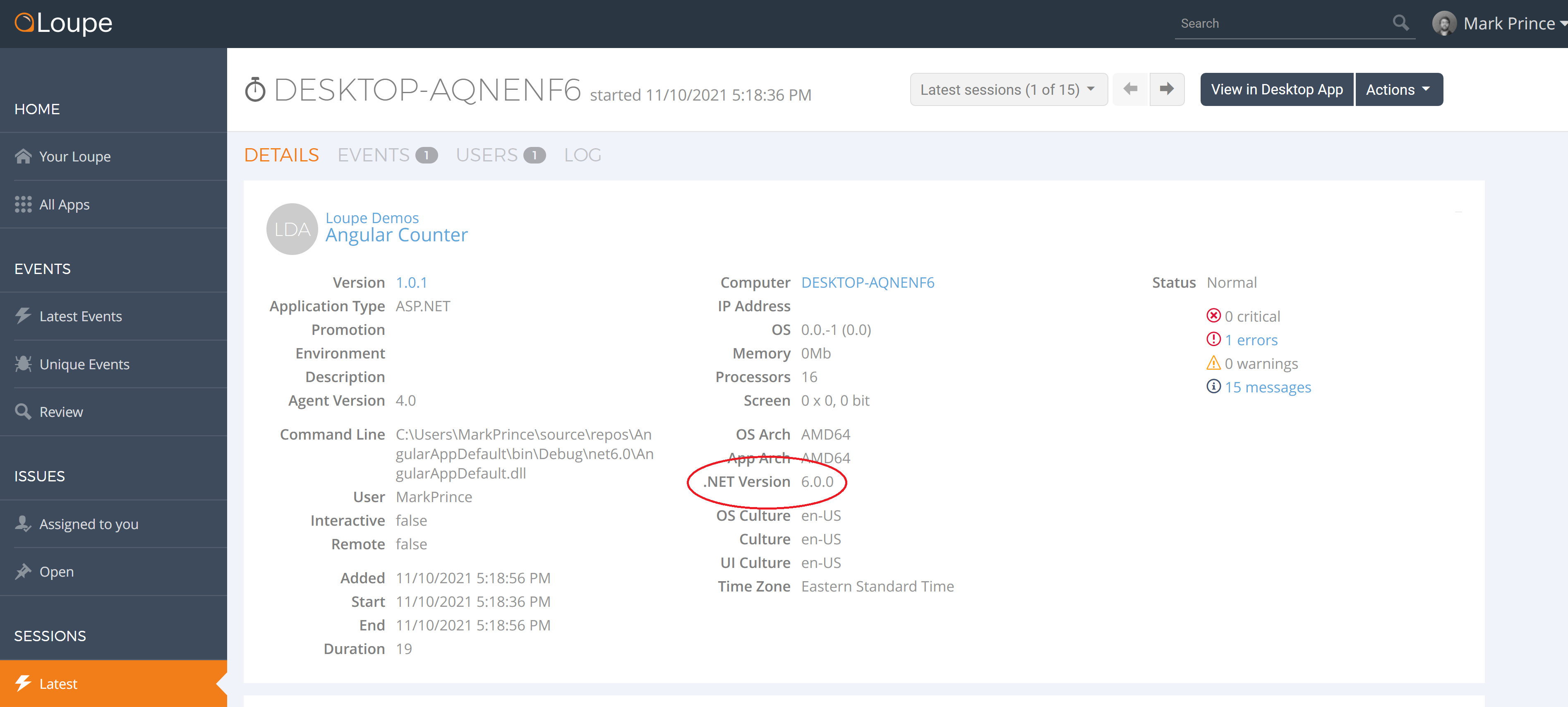Click the DESKTOP-AQNENF6 page heading
The image size is (1568, 707).
428,90
